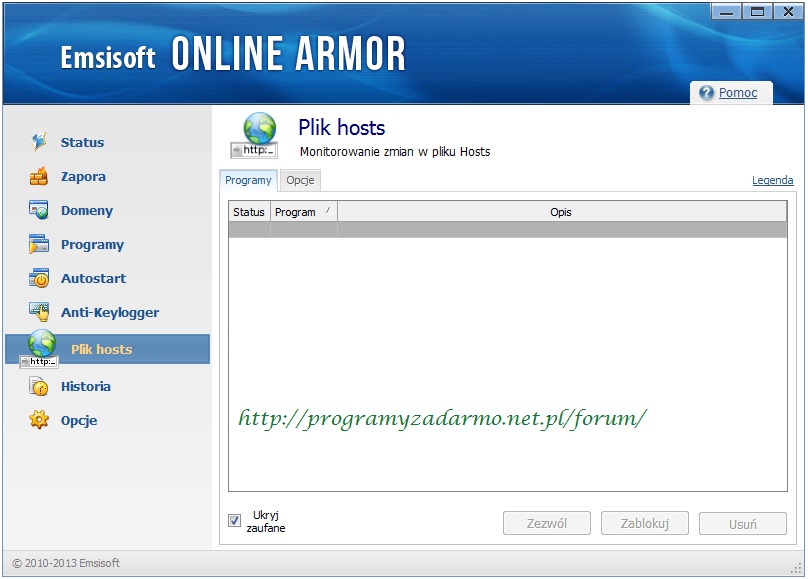
Task: Select the Programy tab
Action: click(x=248, y=181)
